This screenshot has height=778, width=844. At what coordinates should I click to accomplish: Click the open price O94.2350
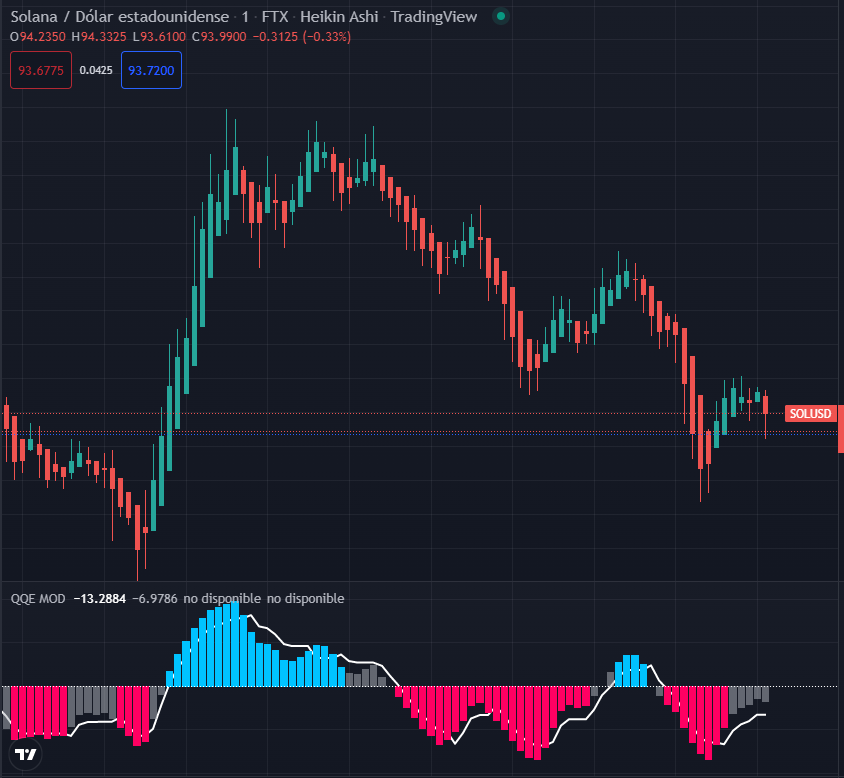38,37
